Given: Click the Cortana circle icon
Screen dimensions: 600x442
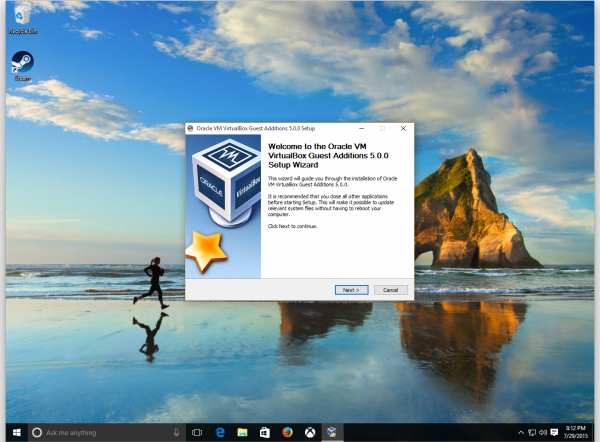Looking at the screenshot, I should [x=37, y=432].
